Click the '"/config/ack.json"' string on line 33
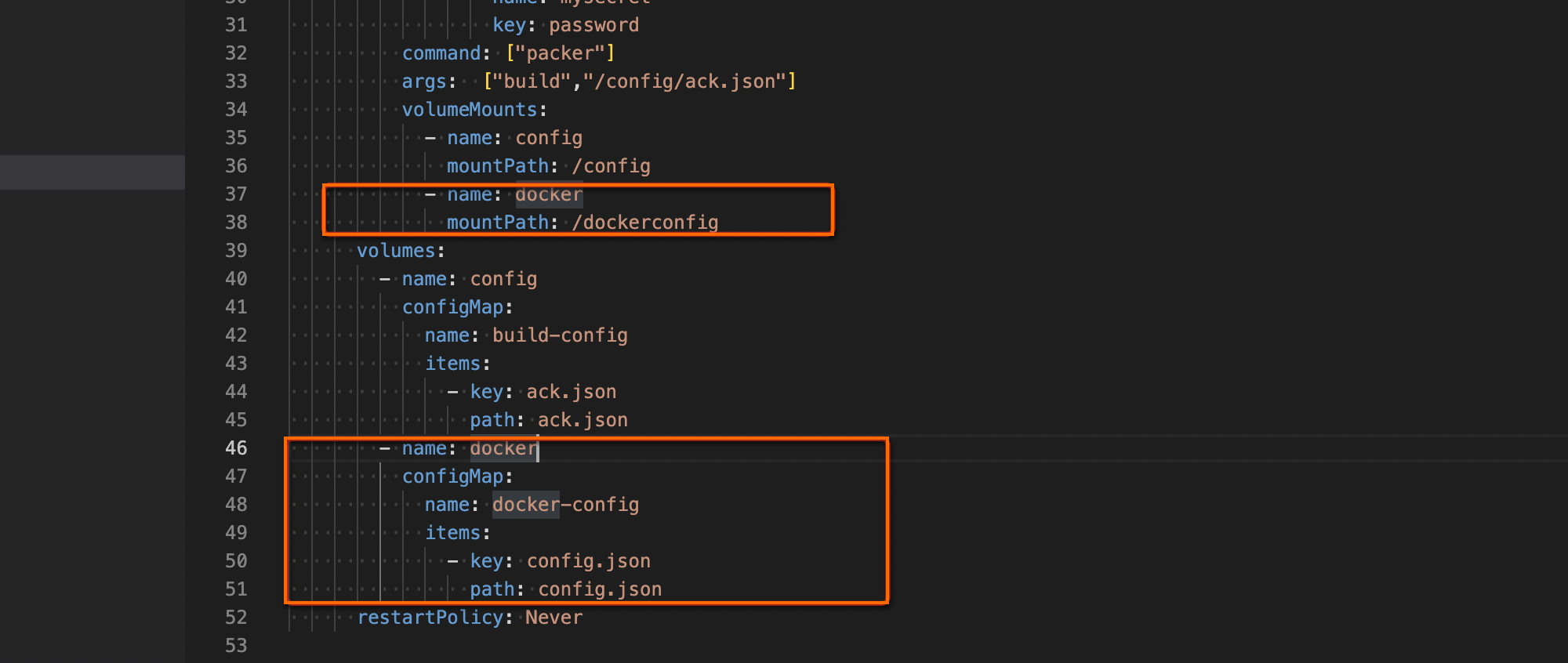1568x663 pixels. [684, 82]
